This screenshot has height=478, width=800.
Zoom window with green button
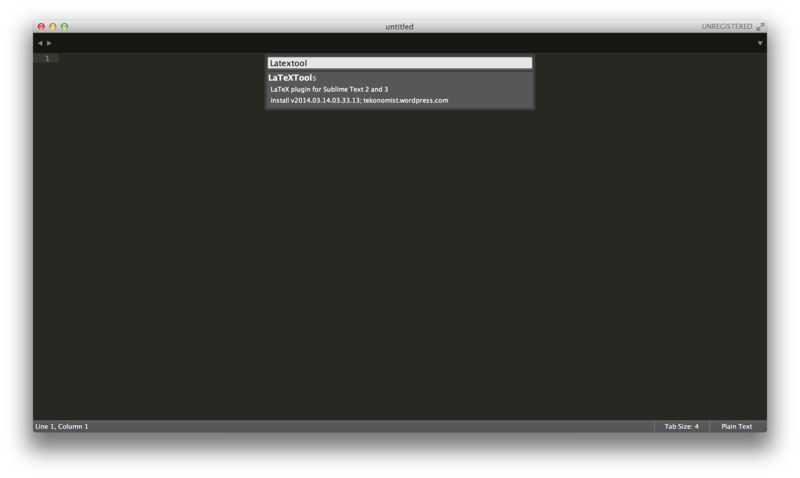[64, 27]
